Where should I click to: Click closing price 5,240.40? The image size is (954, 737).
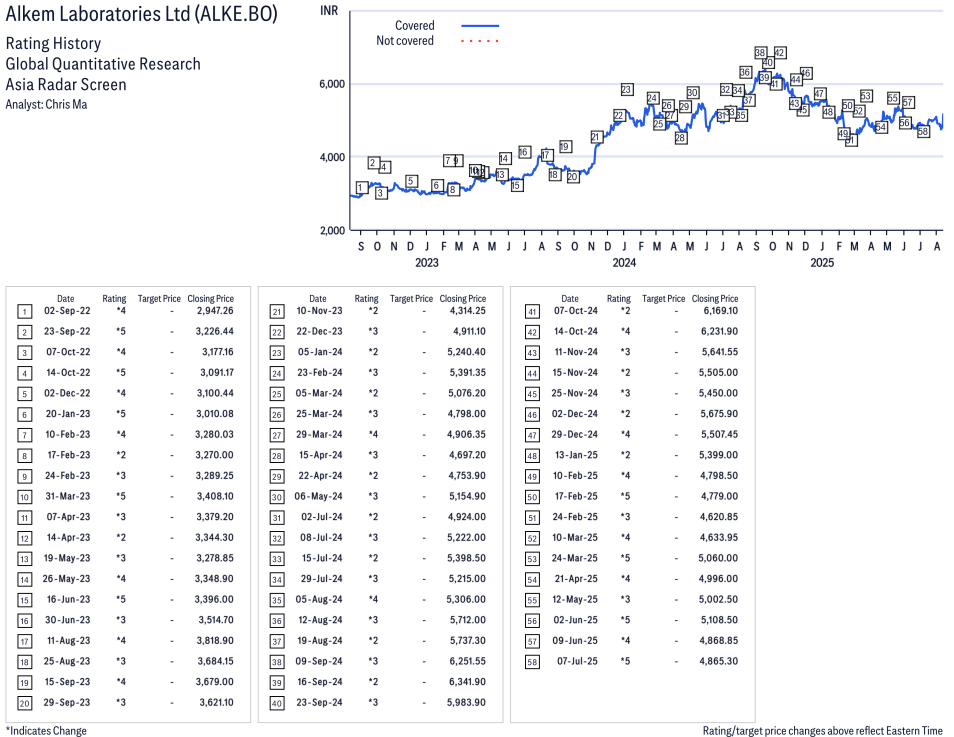pyautogui.click(x=467, y=352)
